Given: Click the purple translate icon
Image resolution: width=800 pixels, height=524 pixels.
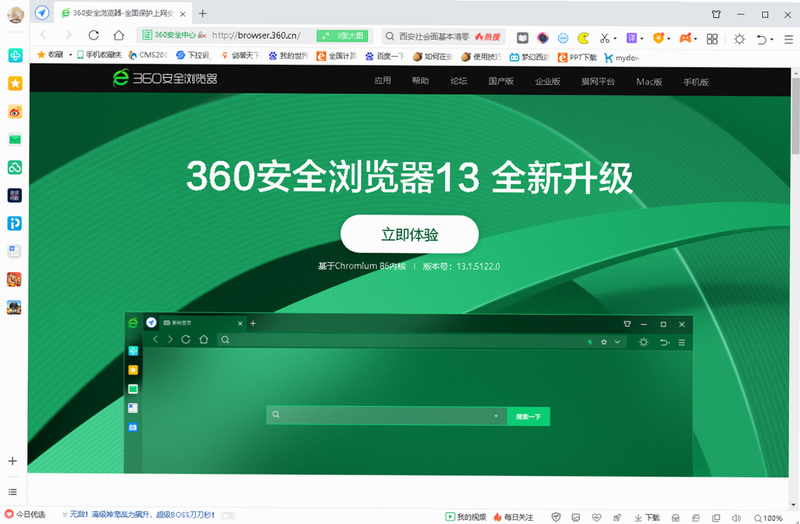Looking at the screenshot, I should pyautogui.click(x=632, y=38).
